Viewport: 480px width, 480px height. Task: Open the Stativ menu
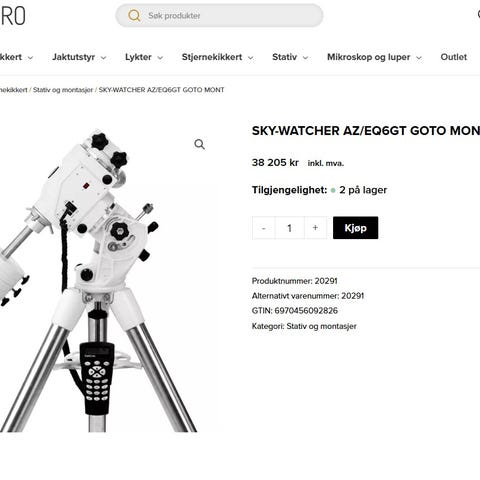coord(284,57)
